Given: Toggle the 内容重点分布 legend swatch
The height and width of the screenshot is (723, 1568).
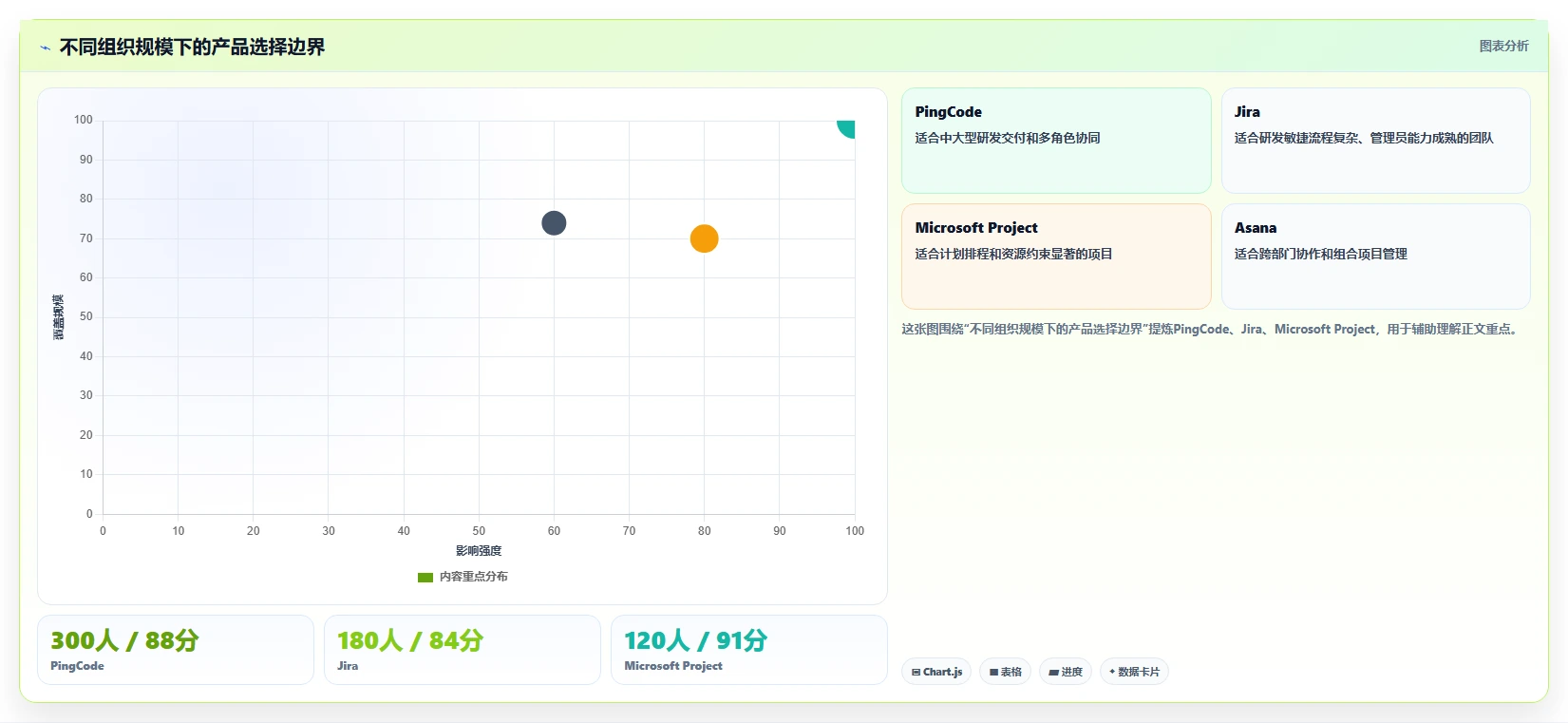Looking at the screenshot, I should point(425,577).
